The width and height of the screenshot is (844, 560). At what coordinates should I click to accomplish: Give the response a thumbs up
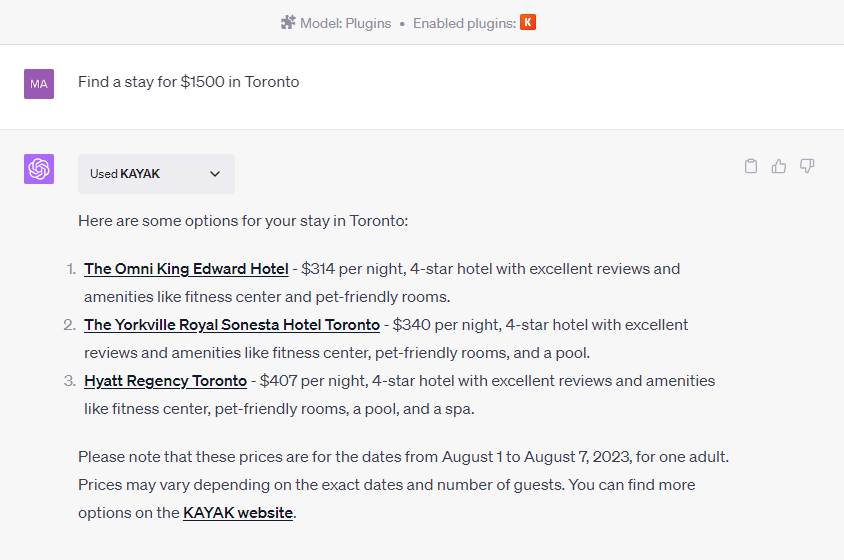click(779, 166)
